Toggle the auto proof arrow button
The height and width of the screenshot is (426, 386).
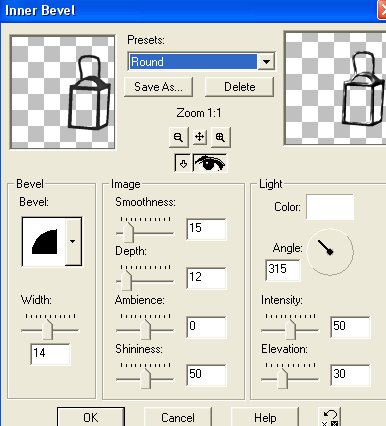183,163
